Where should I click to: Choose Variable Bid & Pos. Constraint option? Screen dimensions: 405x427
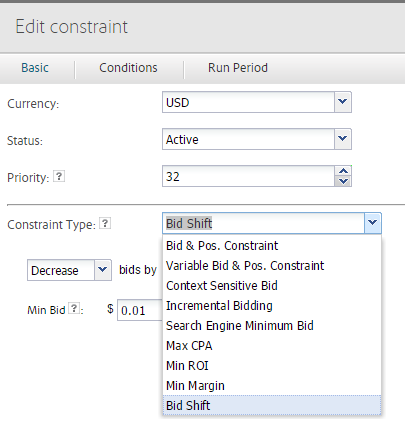click(272, 266)
